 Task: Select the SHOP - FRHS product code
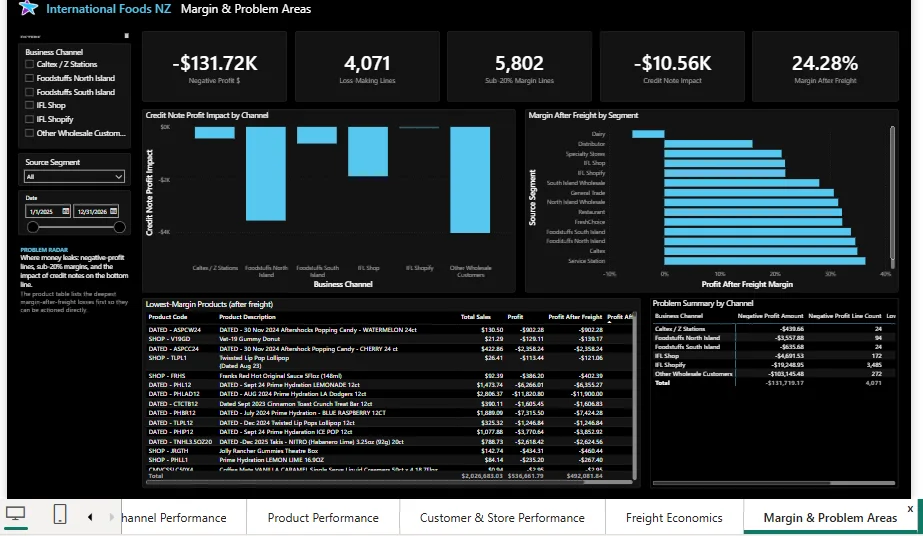click(167, 375)
